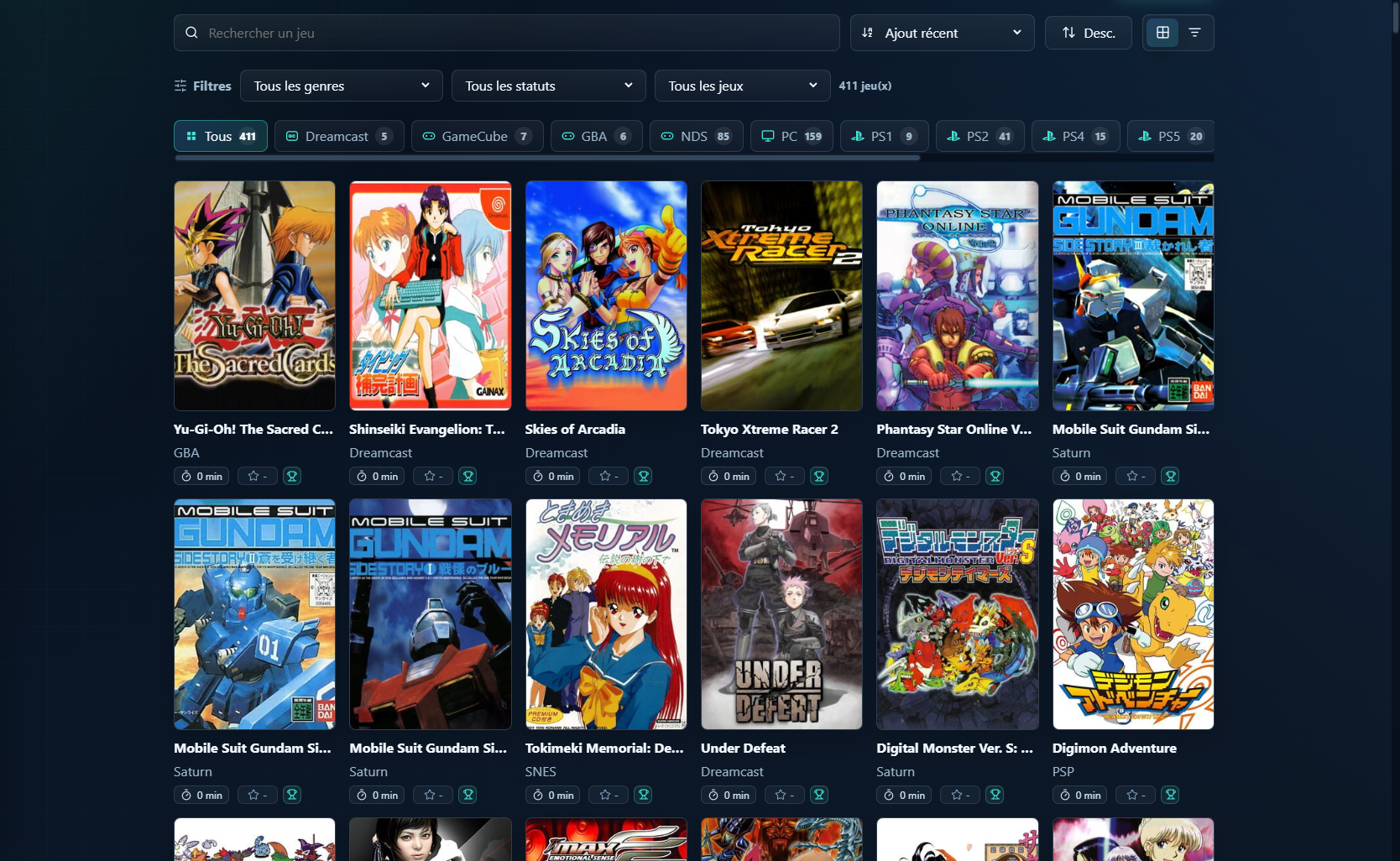
Task: Click trophy icon under Tokimeki Memorial
Action: point(644,795)
